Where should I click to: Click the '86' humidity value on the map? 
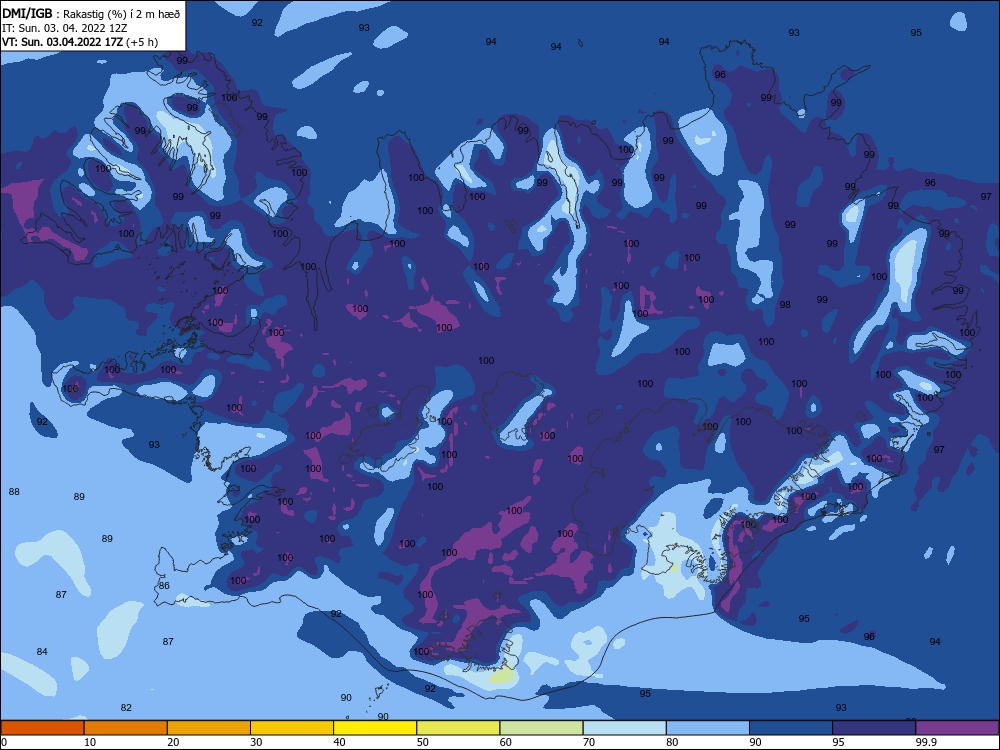pyautogui.click(x=164, y=585)
